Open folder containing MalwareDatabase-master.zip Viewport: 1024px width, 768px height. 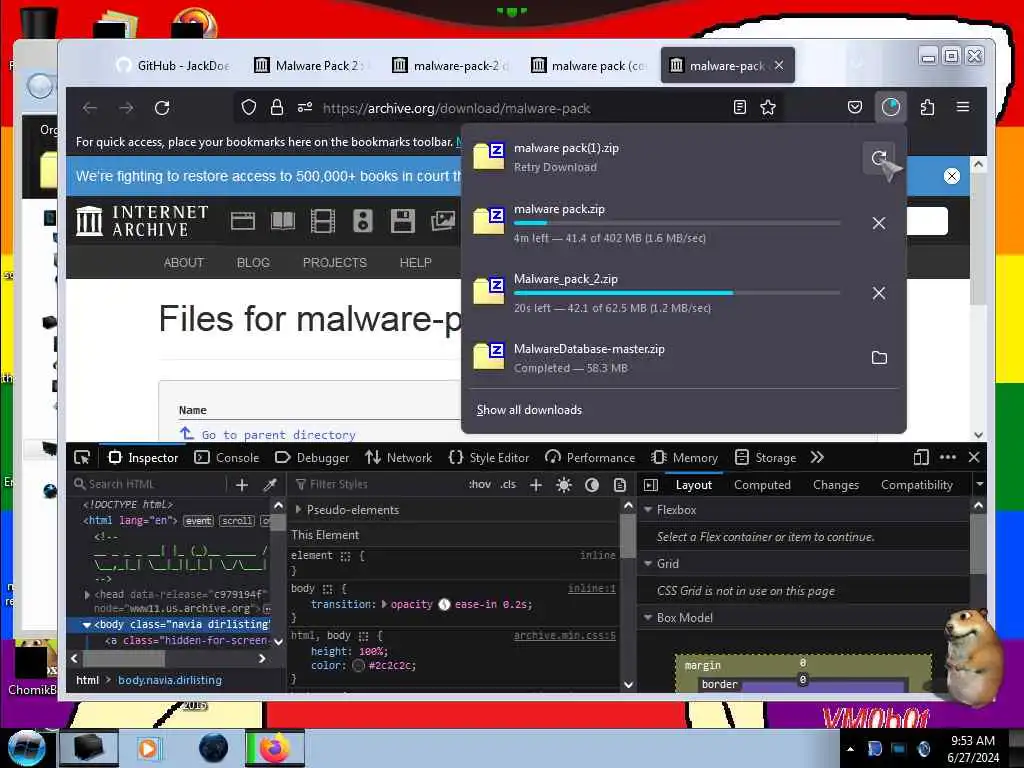coord(879,357)
